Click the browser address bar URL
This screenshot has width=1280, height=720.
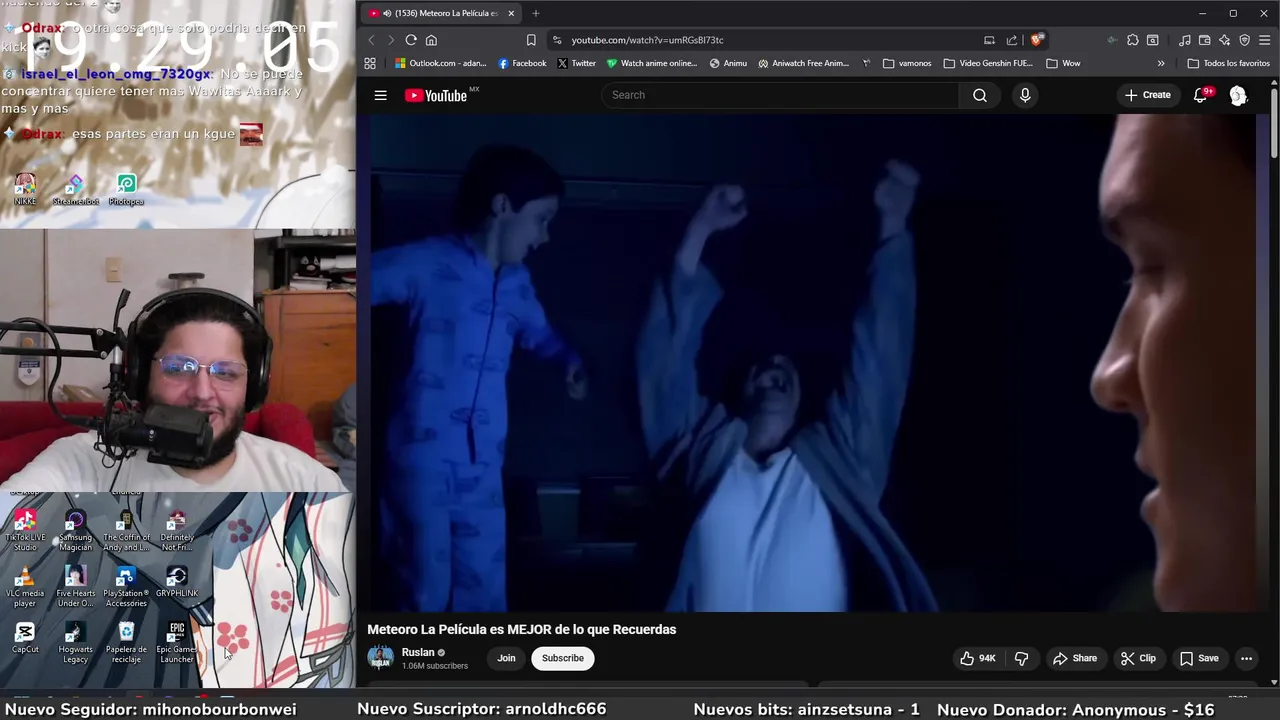pyautogui.click(x=647, y=40)
